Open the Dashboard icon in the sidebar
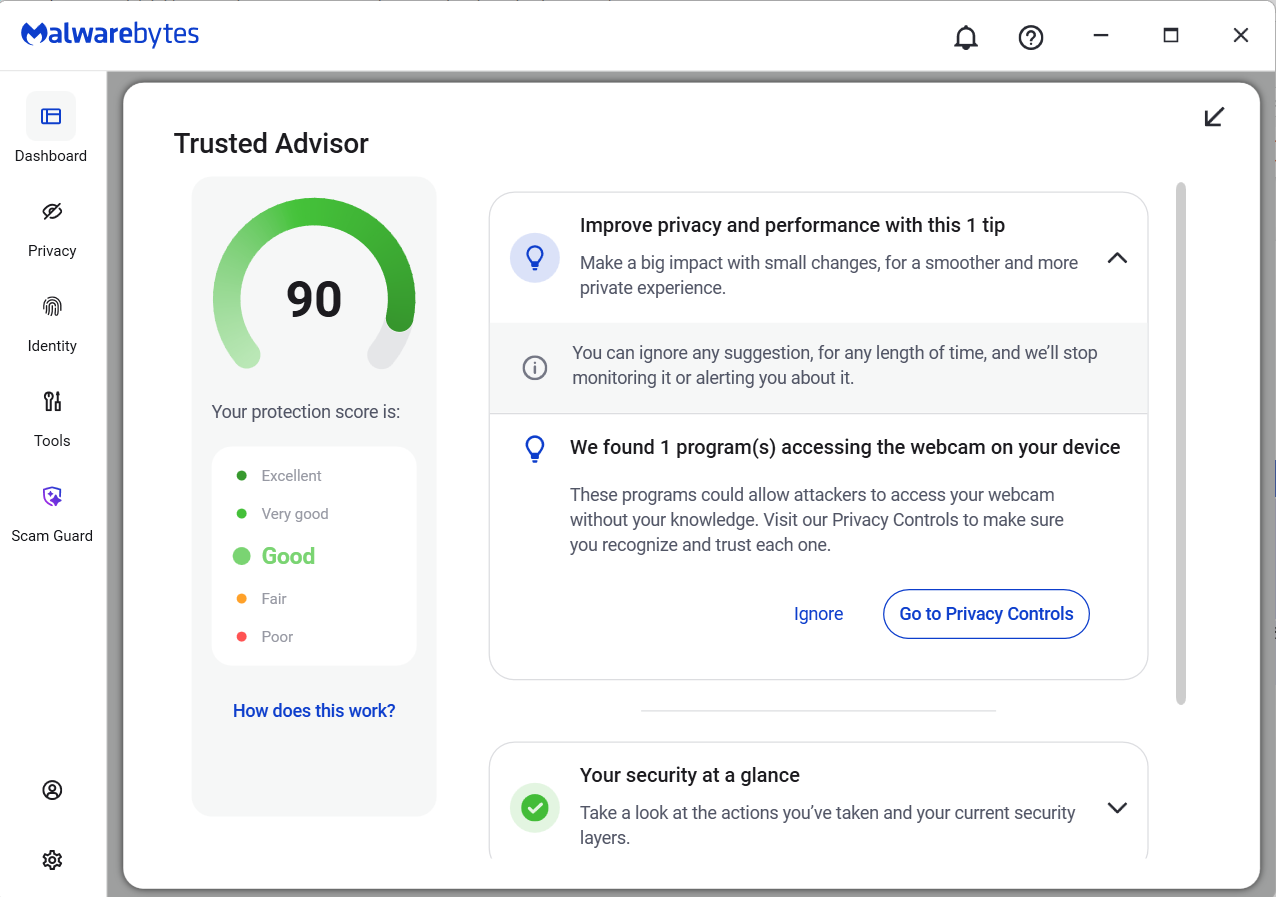1276x897 pixels. (51, 116)
